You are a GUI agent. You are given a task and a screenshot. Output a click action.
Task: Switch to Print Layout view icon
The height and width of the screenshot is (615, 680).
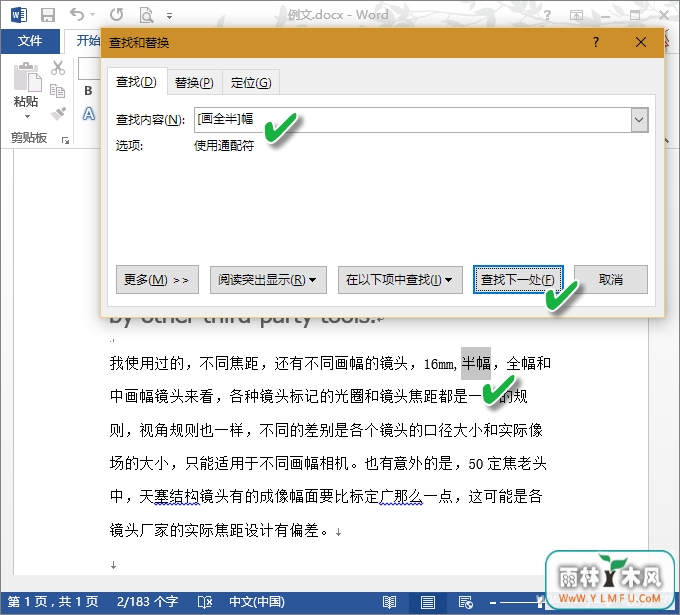tap(428, 602)
